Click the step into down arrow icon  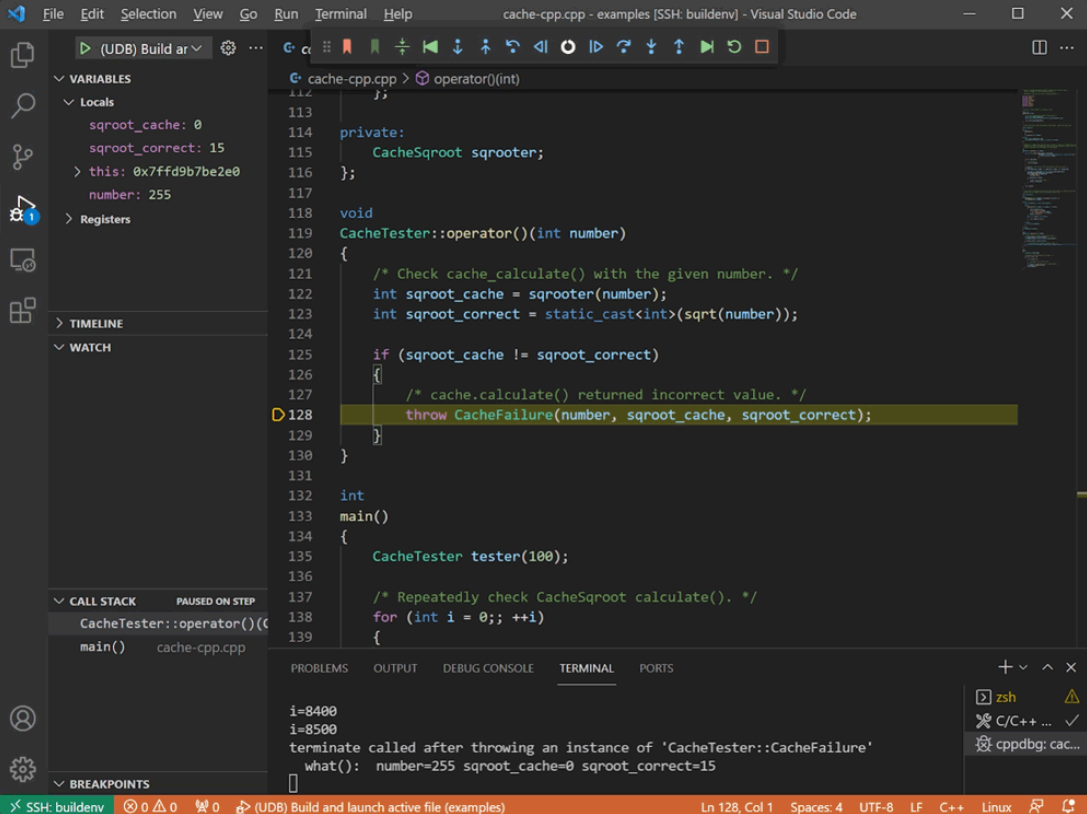[x=651, y=46]
